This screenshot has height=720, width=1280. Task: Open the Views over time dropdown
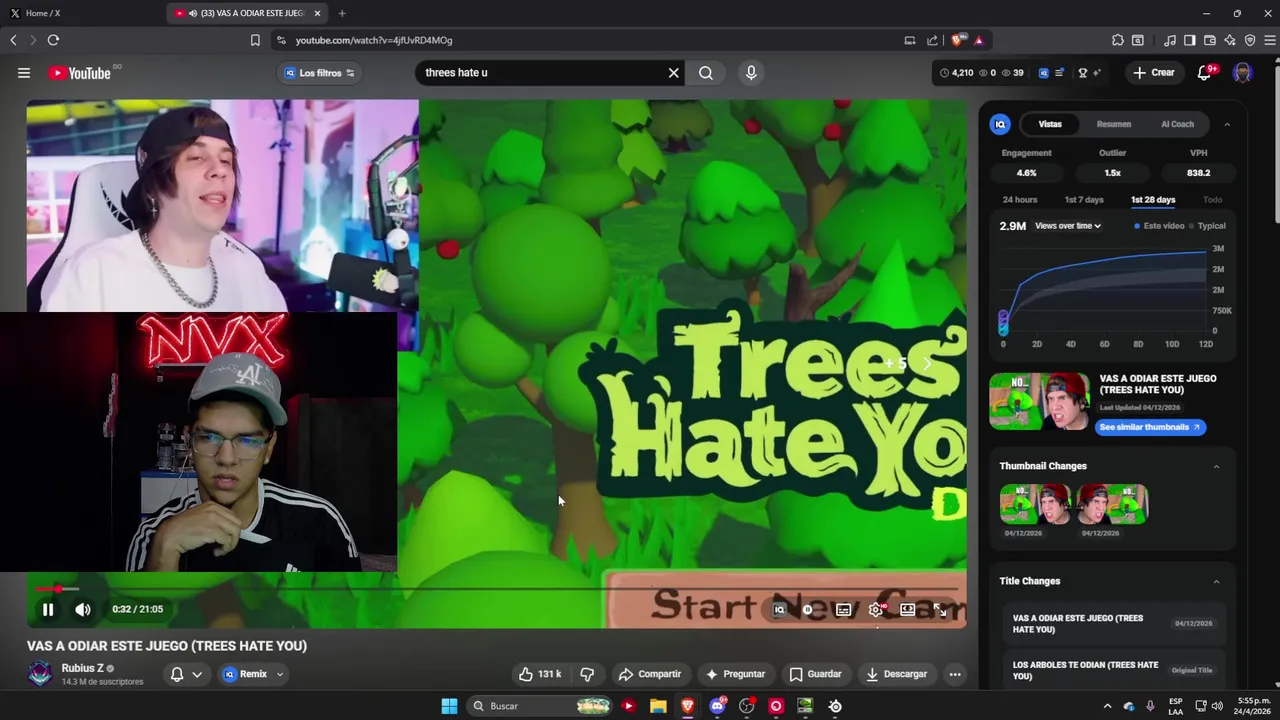point(1067,226)
